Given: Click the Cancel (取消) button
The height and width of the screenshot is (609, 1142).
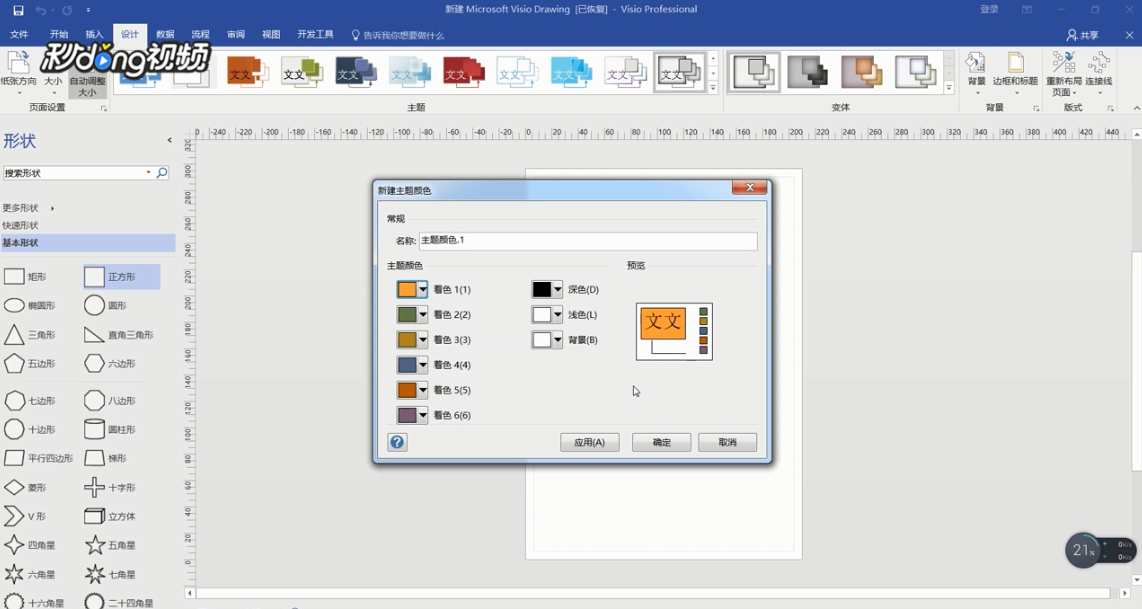Looking at the screenshot, I should click(728, 442).
